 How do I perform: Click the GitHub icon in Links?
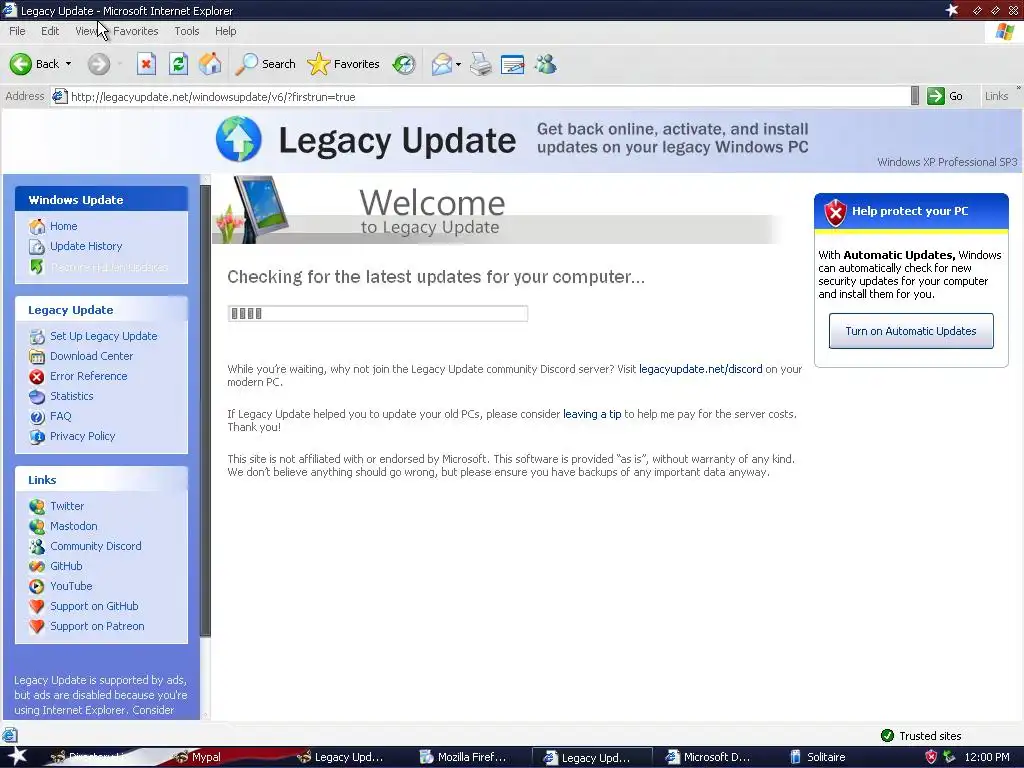coord(37,567)
